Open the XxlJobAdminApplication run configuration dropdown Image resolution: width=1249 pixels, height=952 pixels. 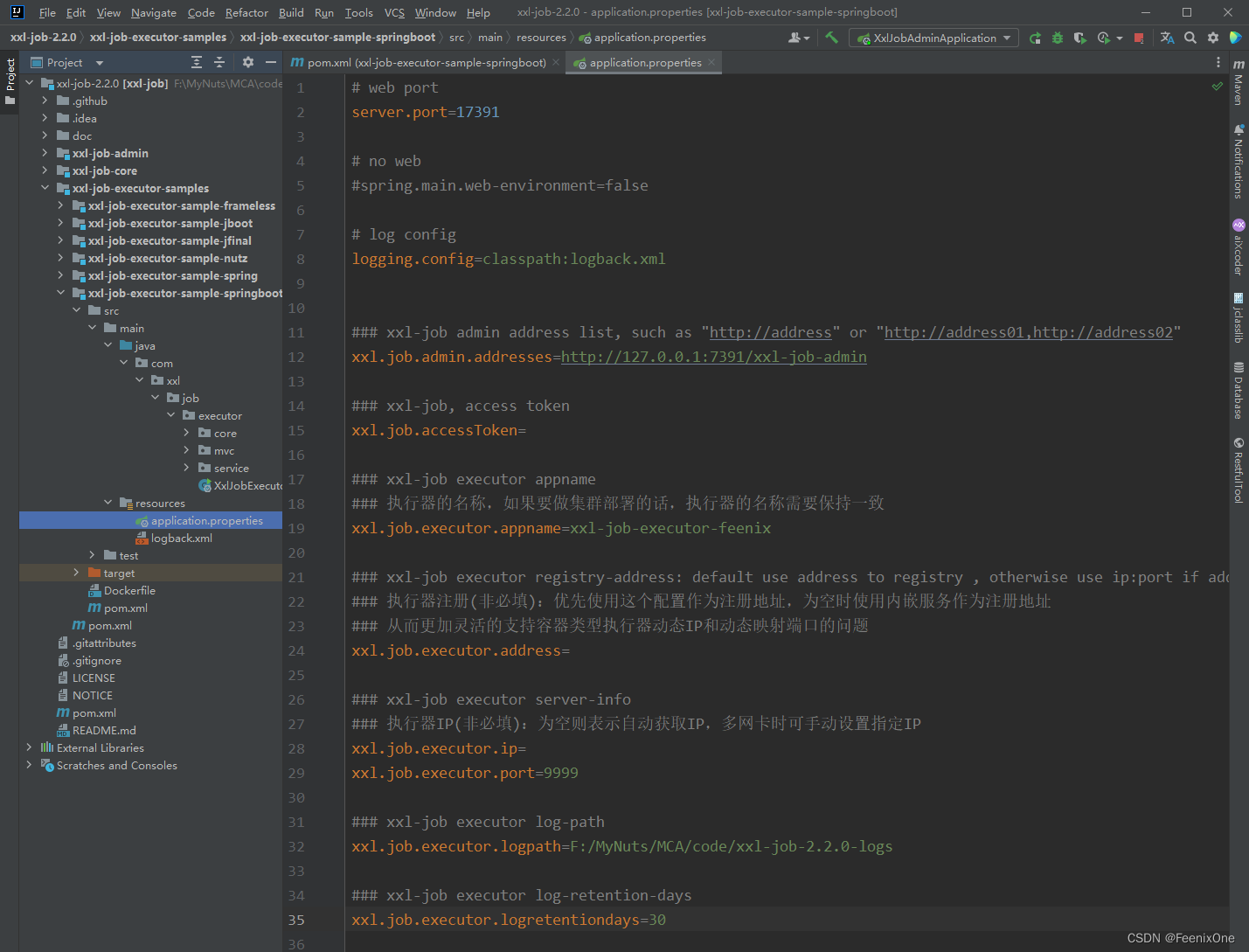933,38
